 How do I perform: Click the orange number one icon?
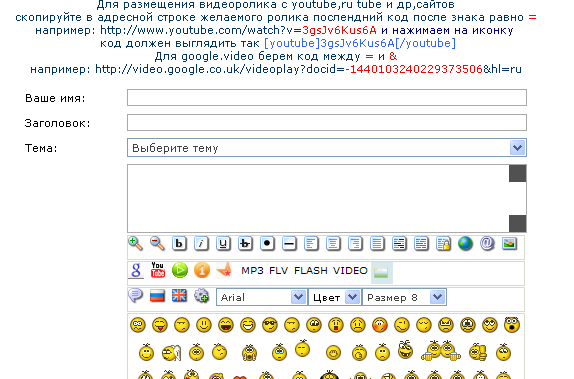click(202, 270)
